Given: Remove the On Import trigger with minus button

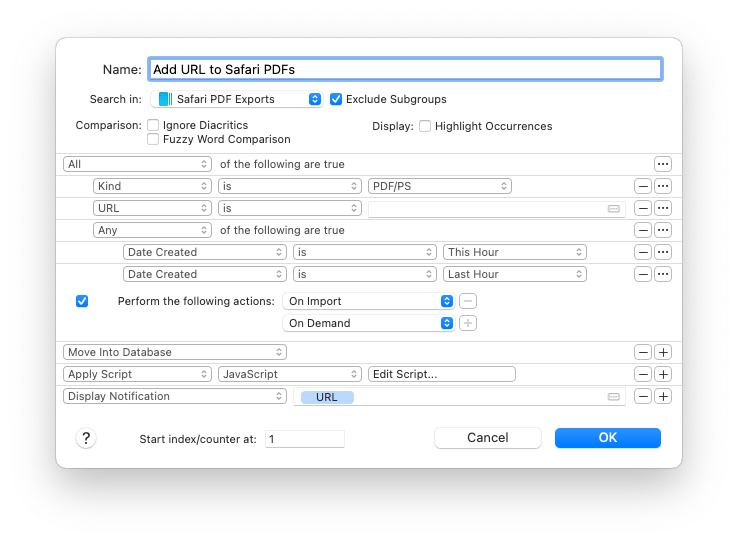Looking at the screenshot, I should click(x=468, y=301).
